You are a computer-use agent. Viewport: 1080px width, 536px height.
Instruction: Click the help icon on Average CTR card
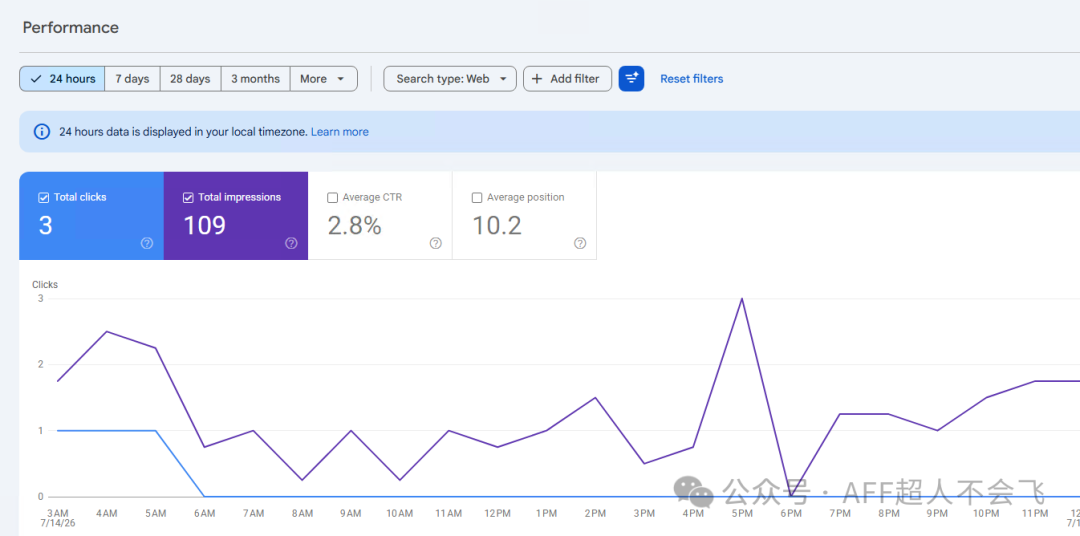point(435,243)
